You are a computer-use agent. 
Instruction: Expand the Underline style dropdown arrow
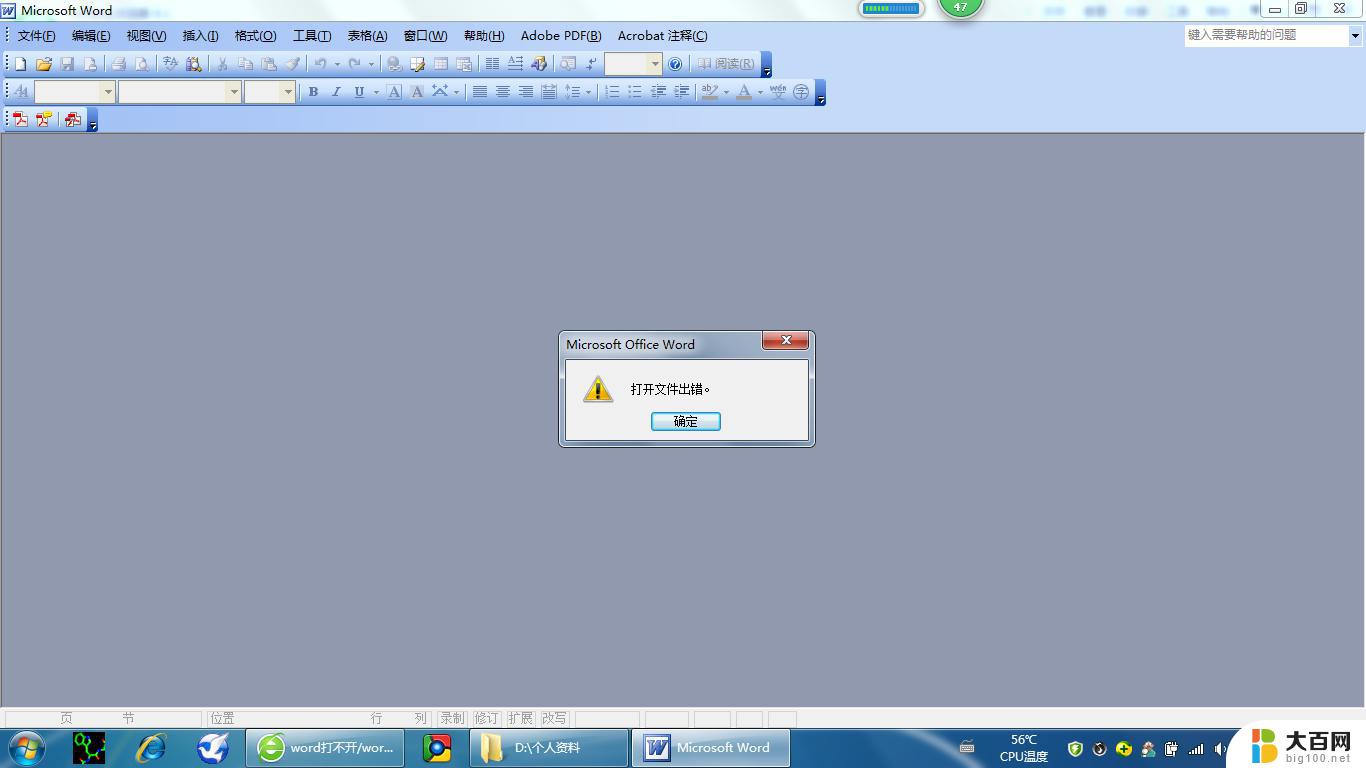[x=376, y=92]
